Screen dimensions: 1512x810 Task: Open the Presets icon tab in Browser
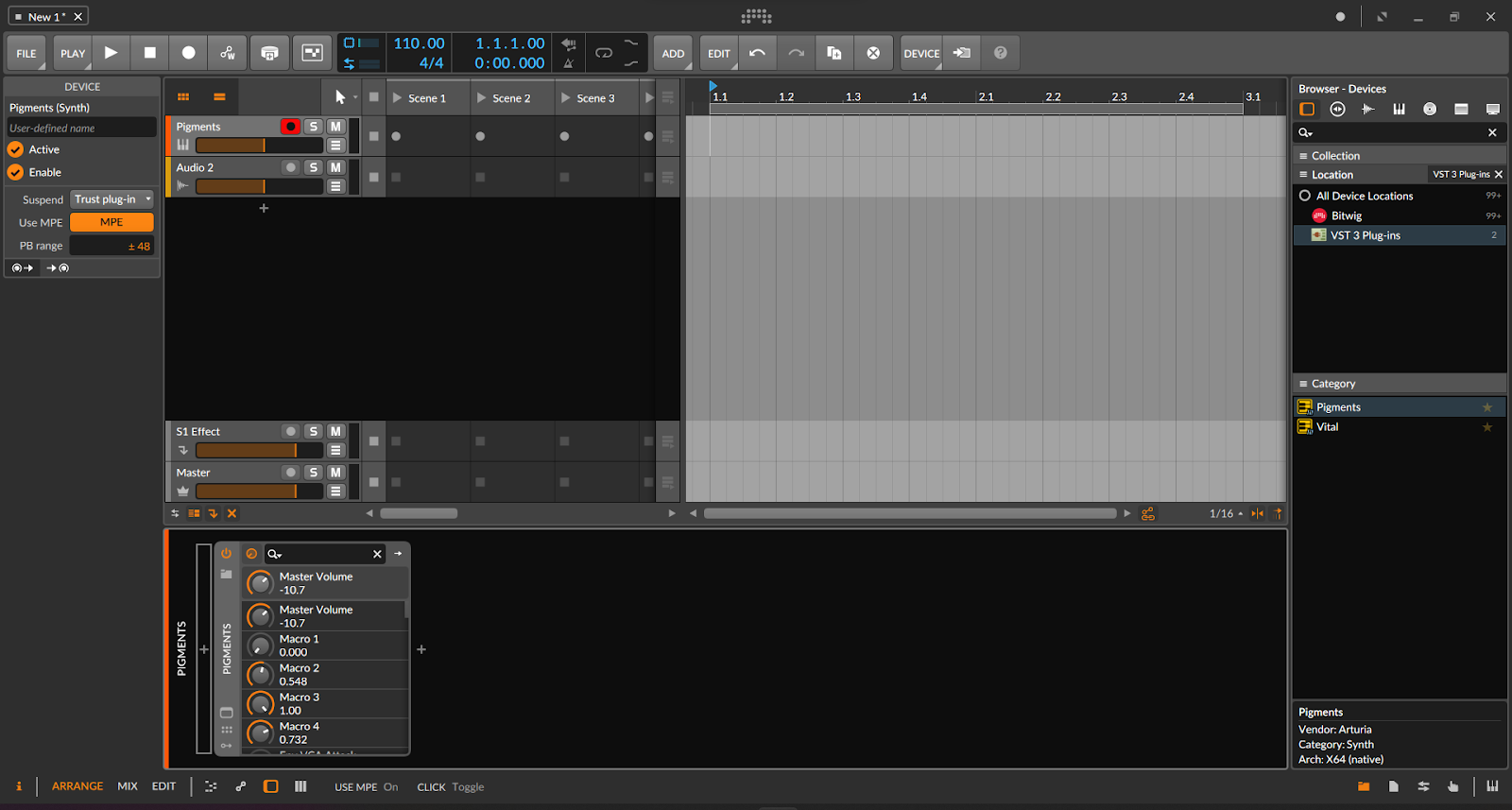(1337, 109)
